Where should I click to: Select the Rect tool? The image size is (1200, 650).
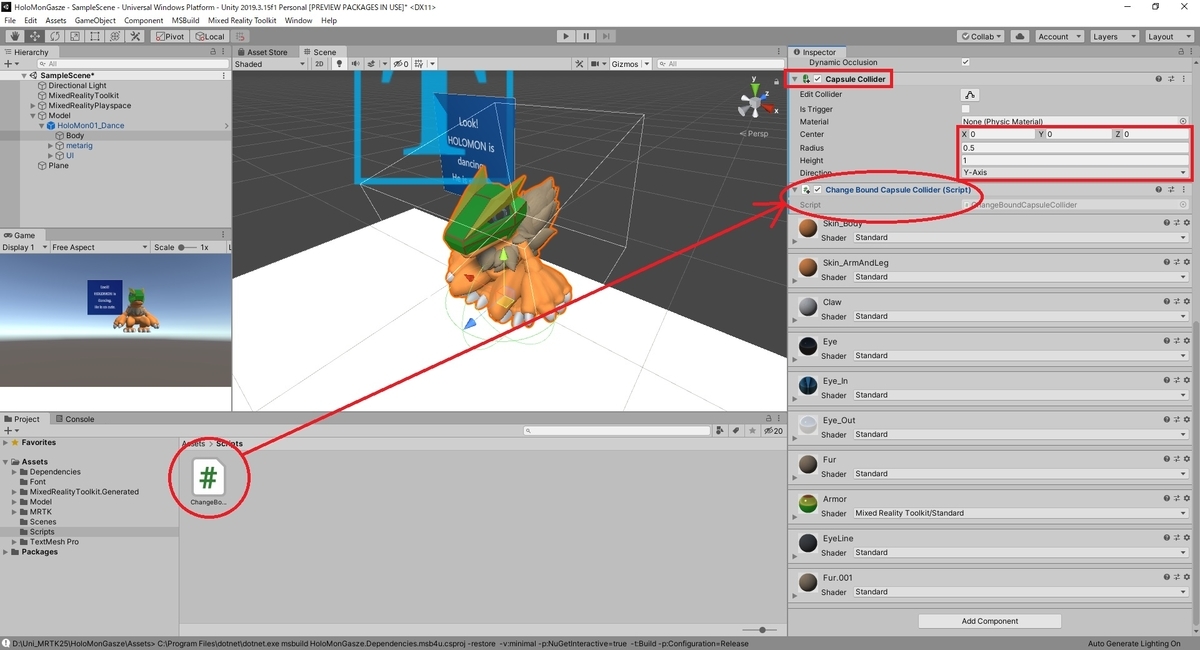click(94, 36)
